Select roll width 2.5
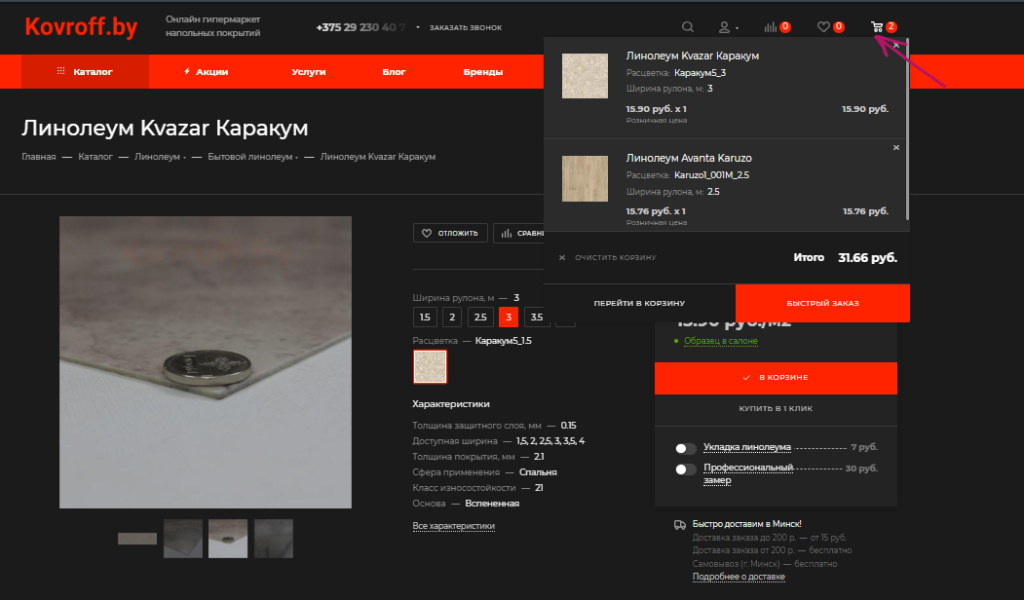This screenshot has width=1024, height=600. pos(480,318)
